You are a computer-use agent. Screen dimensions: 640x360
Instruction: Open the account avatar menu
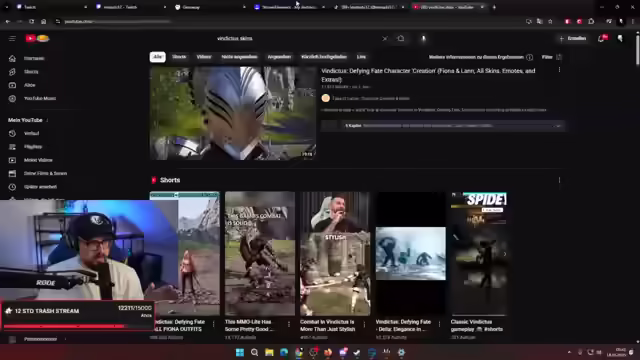620,38
